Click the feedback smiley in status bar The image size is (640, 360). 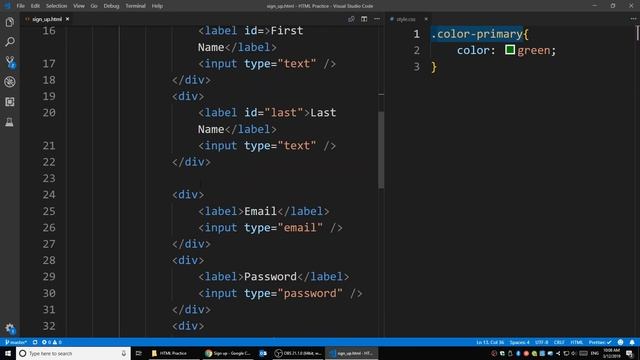620,342
